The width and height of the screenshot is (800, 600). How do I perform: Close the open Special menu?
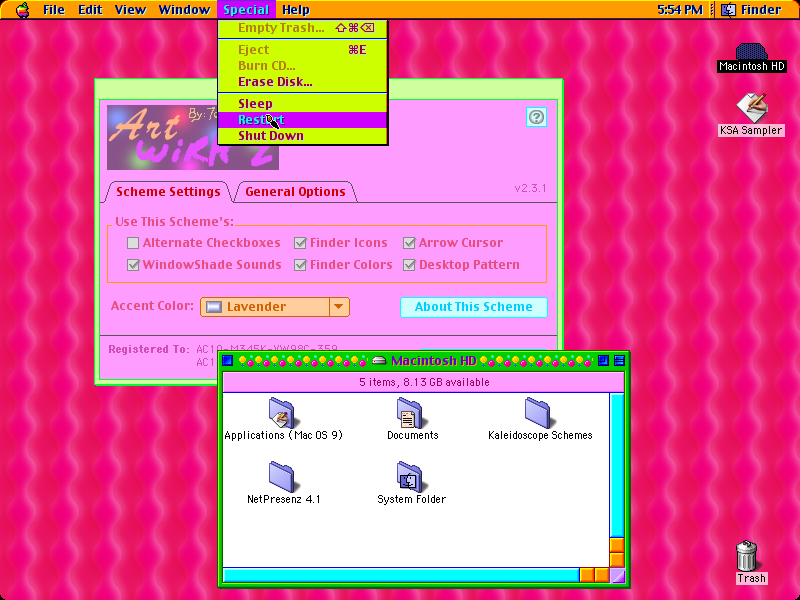pos(246,10)
